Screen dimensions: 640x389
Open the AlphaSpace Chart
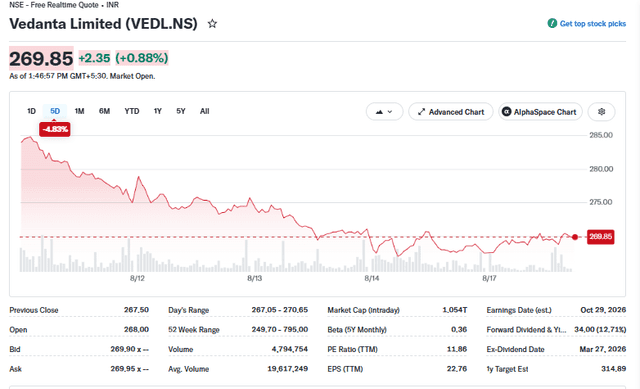[540, 111]
